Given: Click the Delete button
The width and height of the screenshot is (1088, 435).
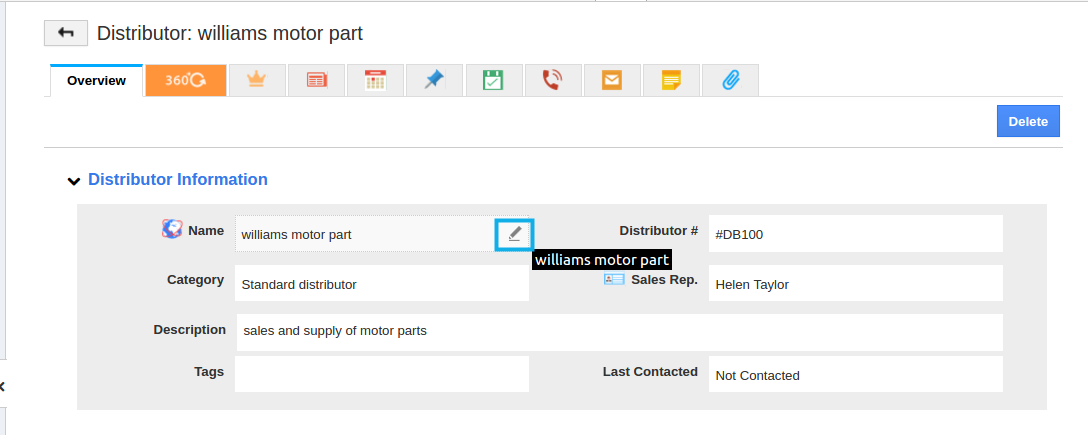Looking at the screenshot, I should point(1028,121).
